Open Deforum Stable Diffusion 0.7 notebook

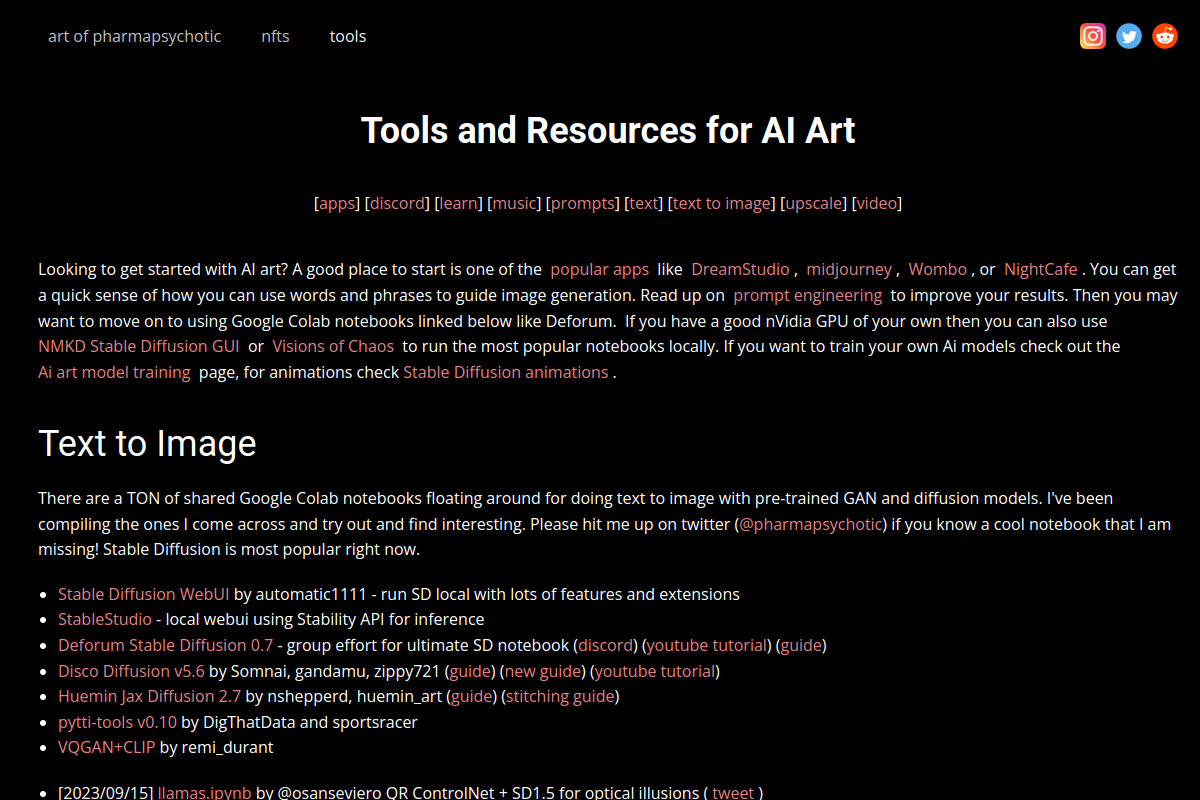coord(165,645)
